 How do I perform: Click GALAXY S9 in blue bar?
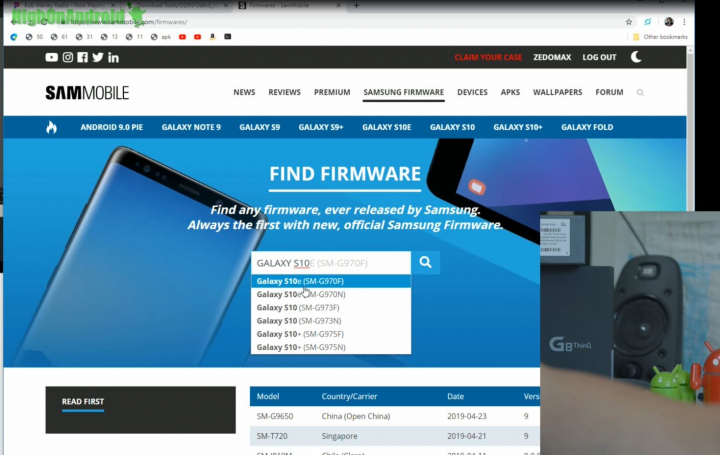259,127
